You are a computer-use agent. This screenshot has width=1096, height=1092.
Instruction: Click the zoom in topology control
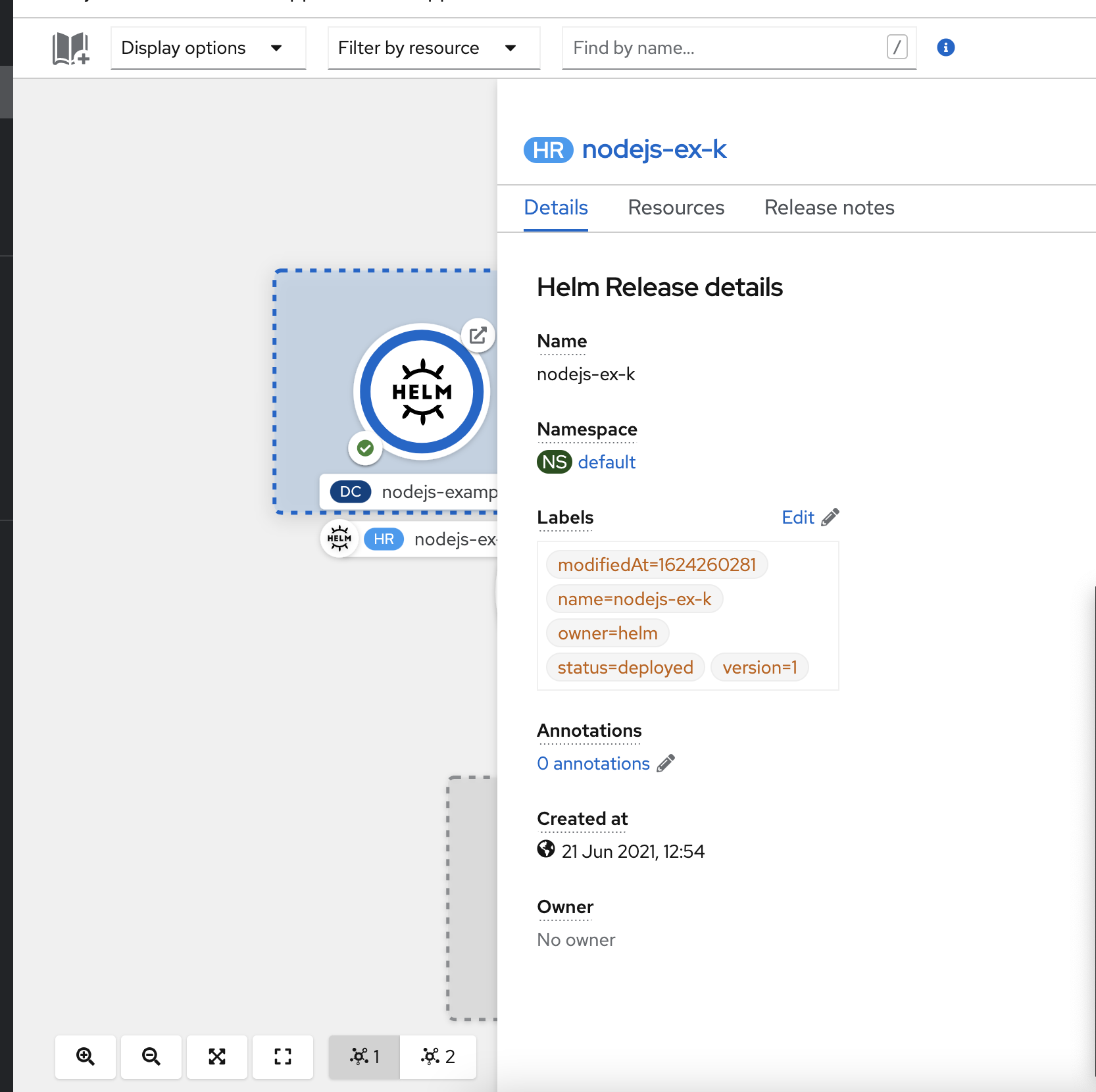(x=86, y=1056)
